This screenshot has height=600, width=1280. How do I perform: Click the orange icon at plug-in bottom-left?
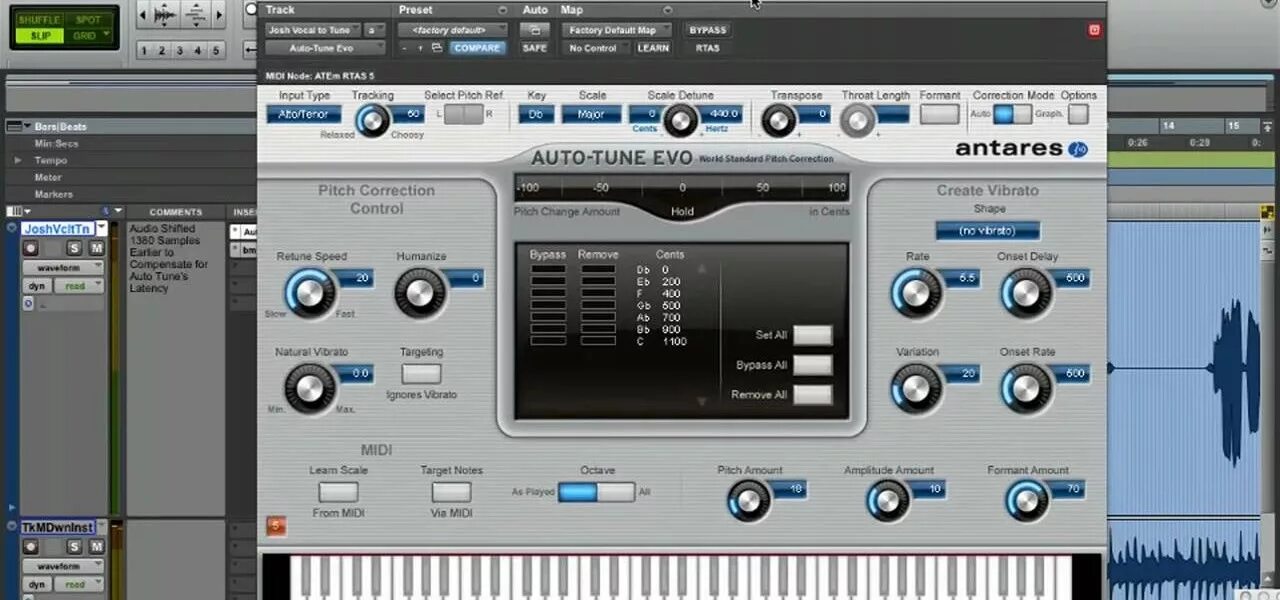[276, 524]
